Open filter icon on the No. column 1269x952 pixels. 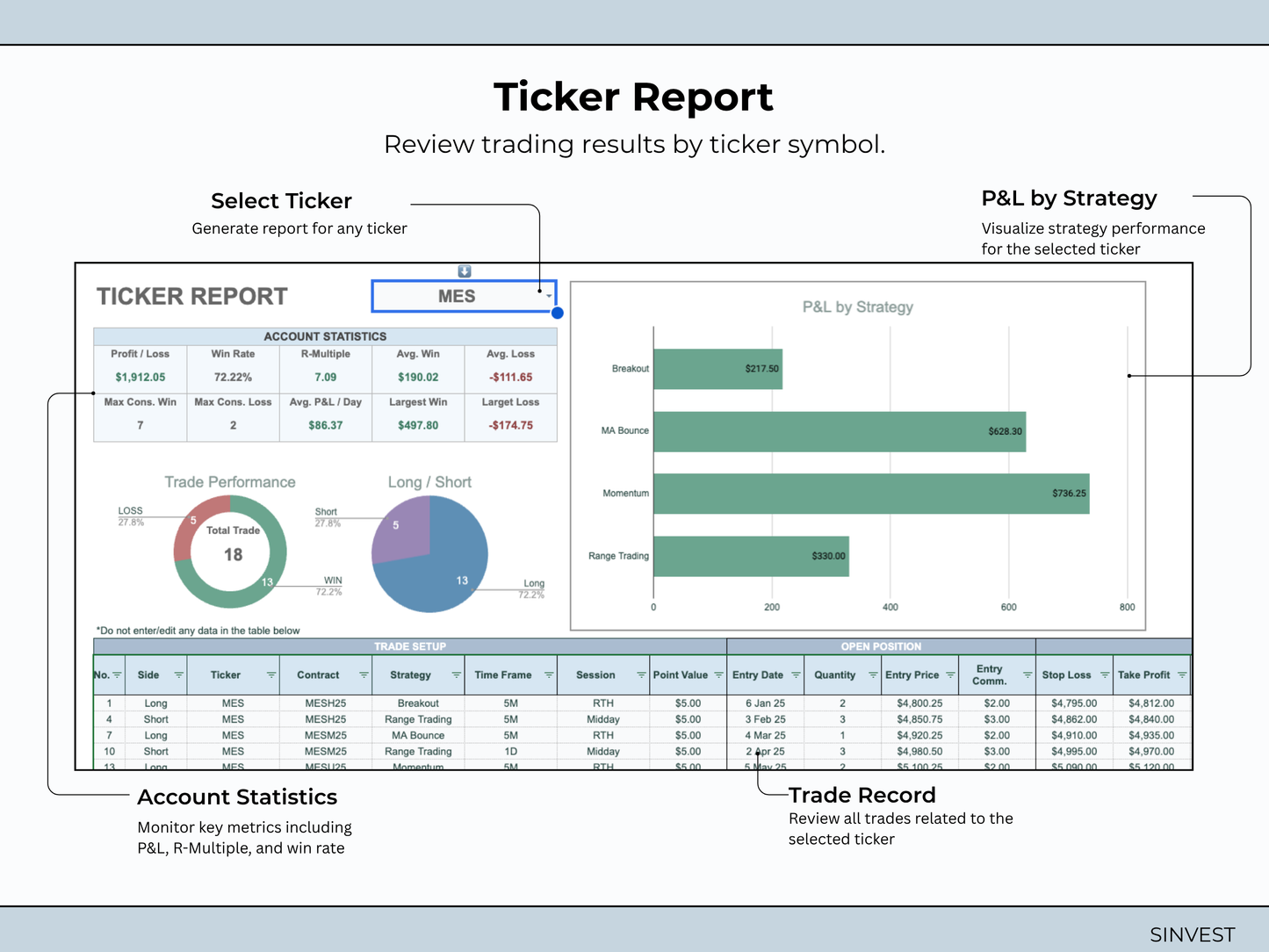coord(118,675)
